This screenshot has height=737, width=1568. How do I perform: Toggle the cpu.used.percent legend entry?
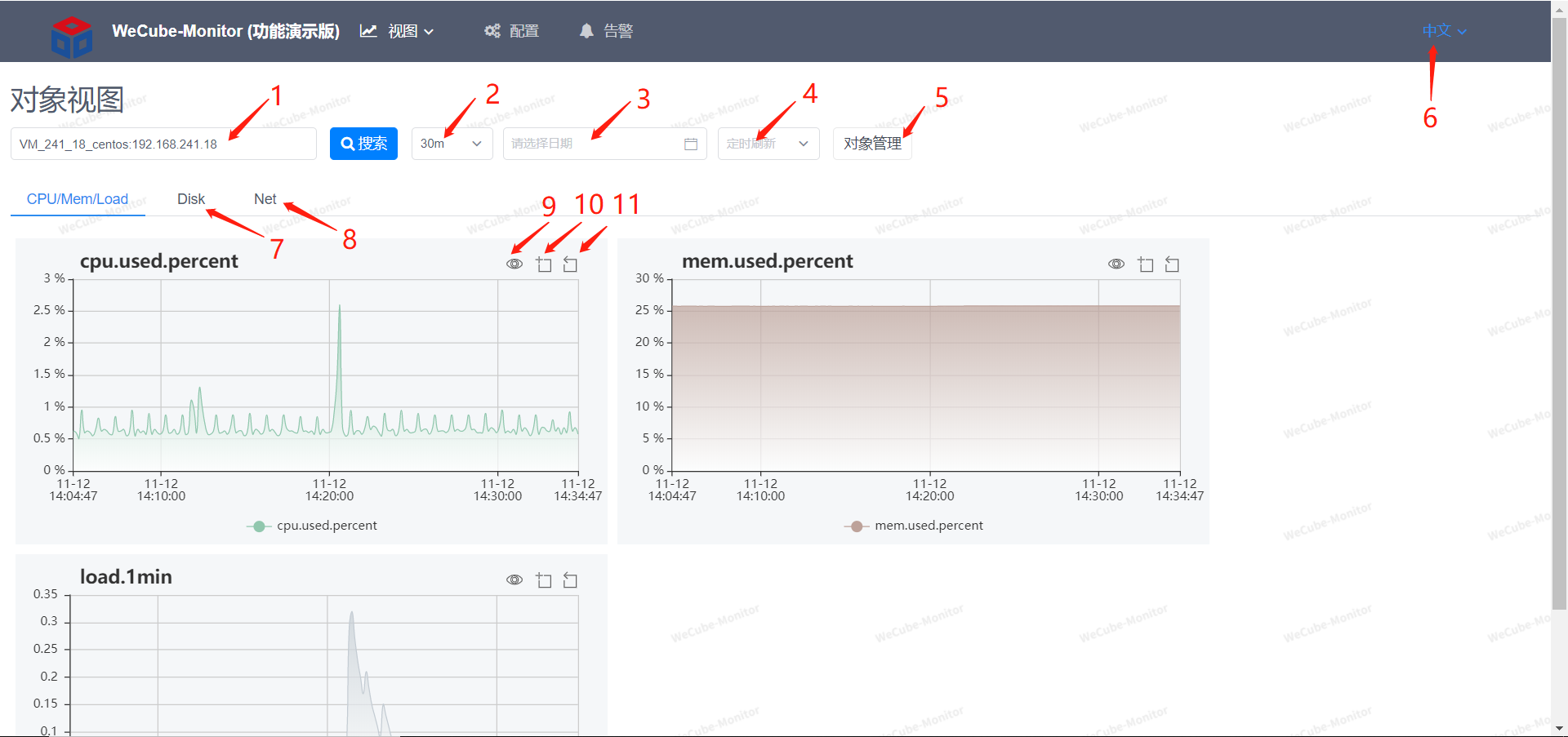312,526
